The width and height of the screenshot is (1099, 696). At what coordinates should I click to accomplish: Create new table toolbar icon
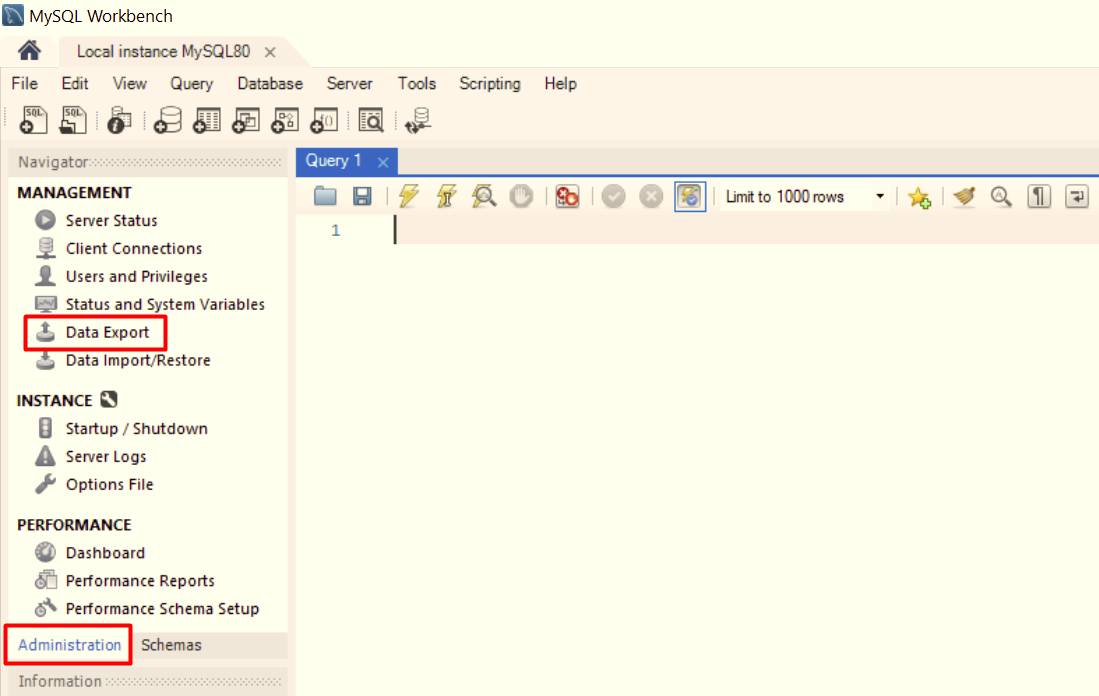pyautogui.click(x=207, y=120)
